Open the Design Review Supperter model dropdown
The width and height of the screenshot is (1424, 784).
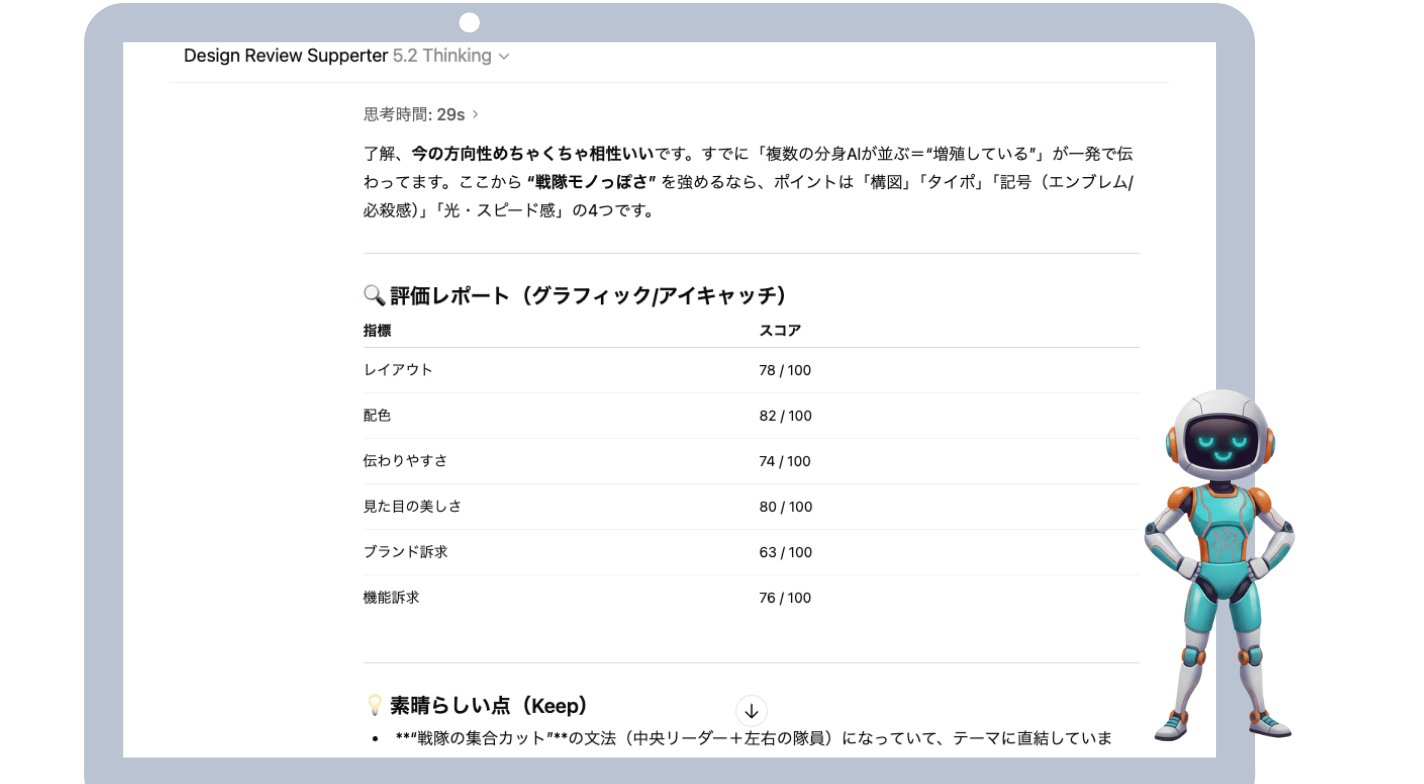pyautogui.click(x=346, y=56)
